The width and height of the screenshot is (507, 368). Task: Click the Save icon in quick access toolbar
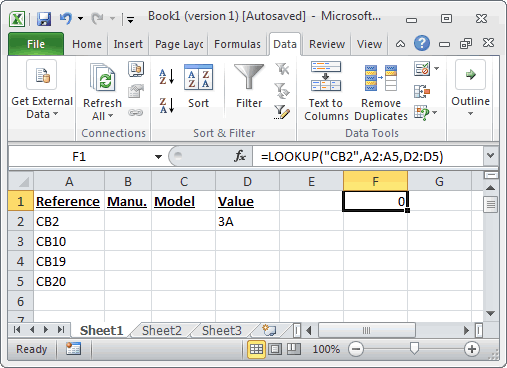pyautogui.click(x=44, y=19)
